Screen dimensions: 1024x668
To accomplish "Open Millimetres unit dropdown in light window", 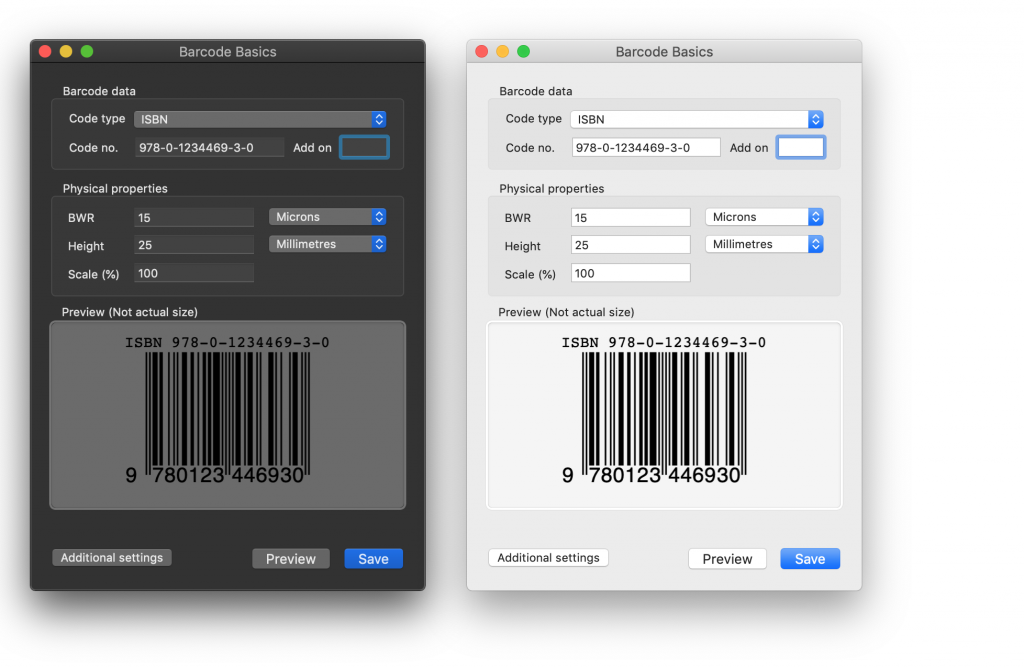I will (x=764, y=244).
